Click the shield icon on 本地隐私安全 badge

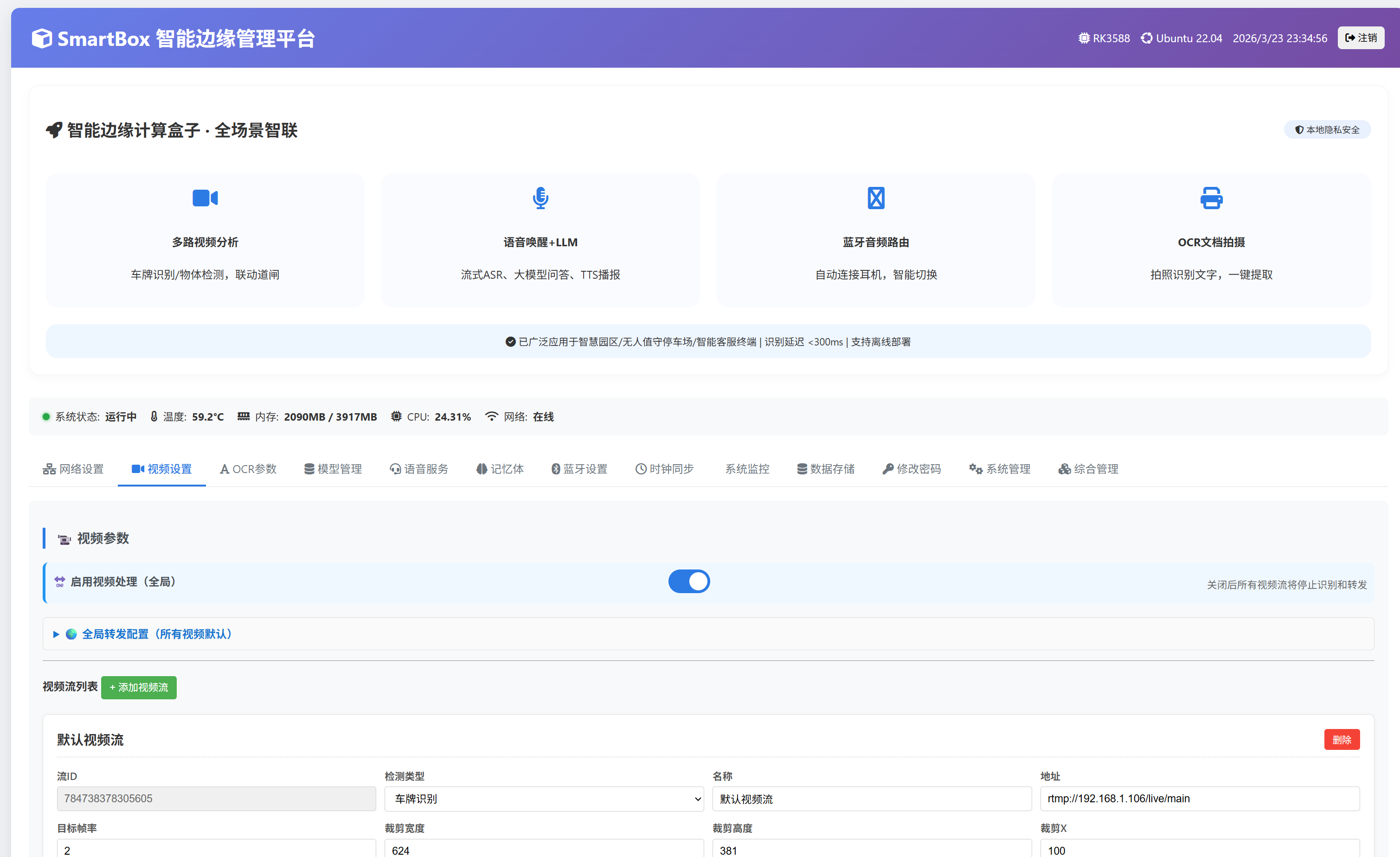coord(1299,129)
